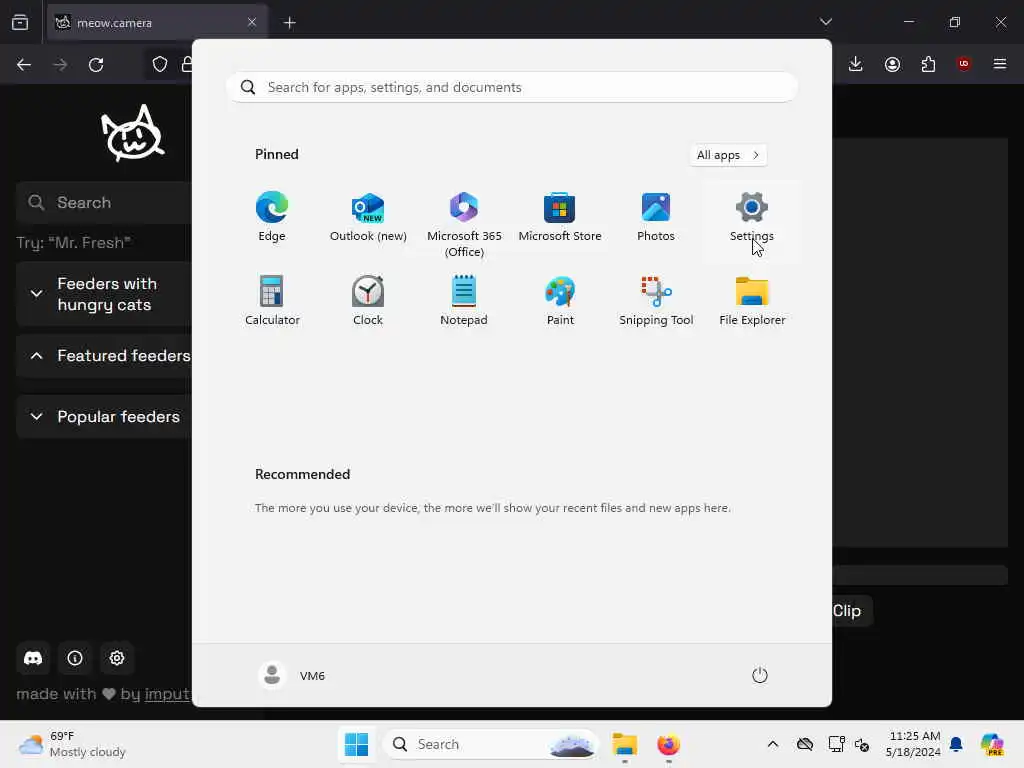
Task: Go back in Firefox
Action: [24, 65]
